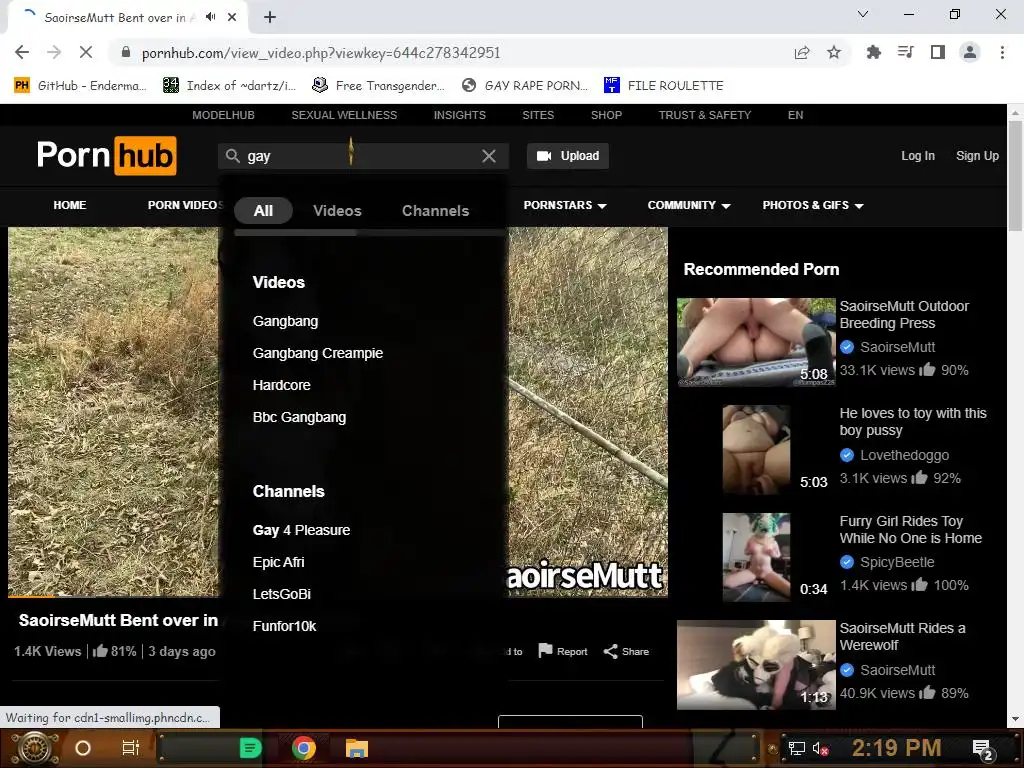
Task: Click Log In
Action: coord(918,156)
